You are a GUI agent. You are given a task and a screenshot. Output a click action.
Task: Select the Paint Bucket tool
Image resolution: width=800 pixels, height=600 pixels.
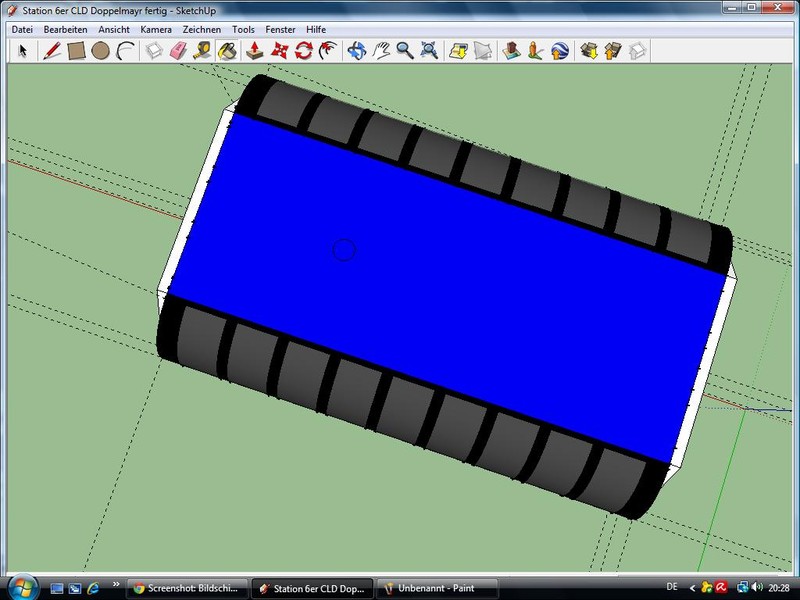click(227, 51)
